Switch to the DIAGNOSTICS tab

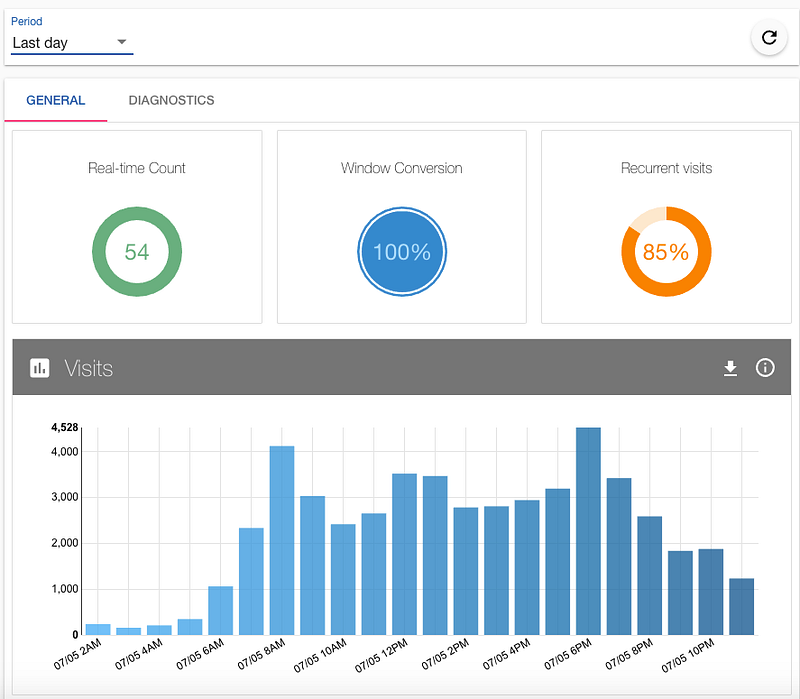click(x=171, y=101)
